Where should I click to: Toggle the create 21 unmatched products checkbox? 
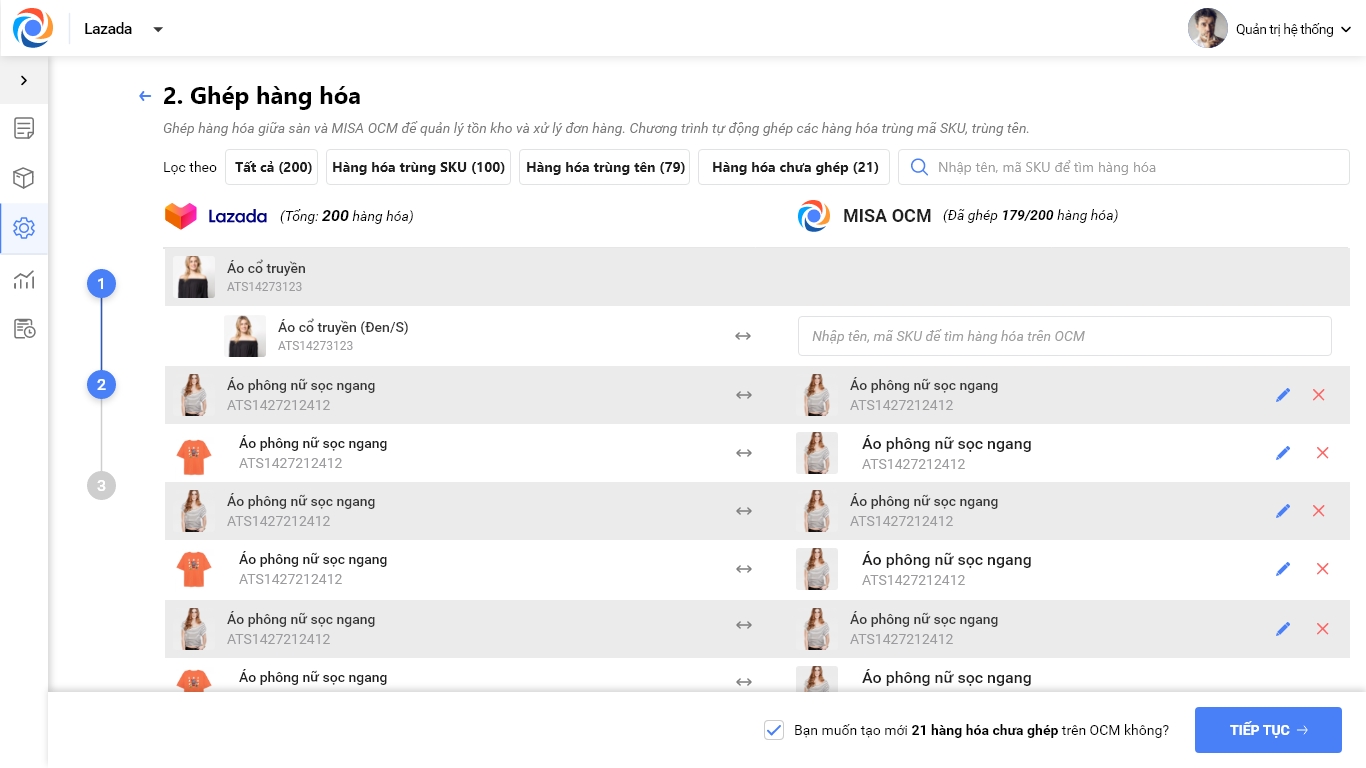pyautogui.click(x=773, y=730)
